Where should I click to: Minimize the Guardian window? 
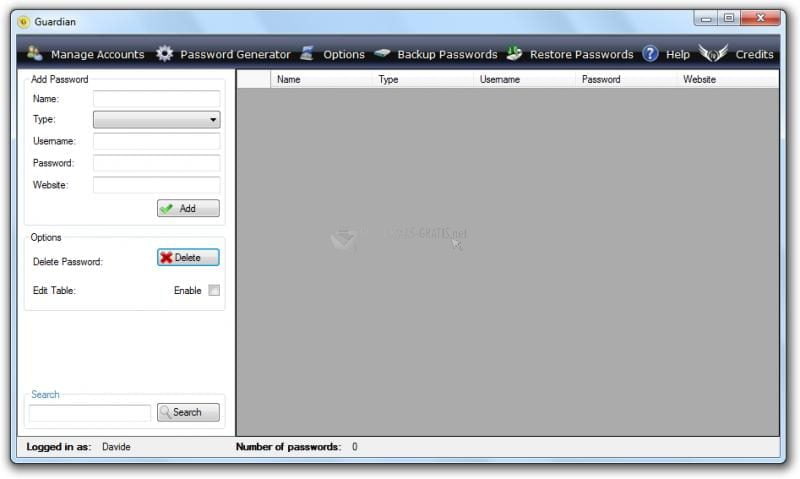coord(706,18)
